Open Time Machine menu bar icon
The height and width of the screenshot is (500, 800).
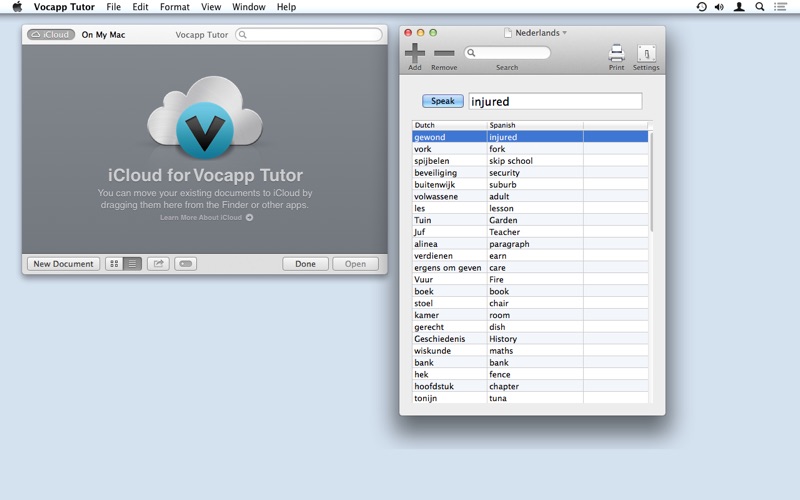tap(702, 7)
